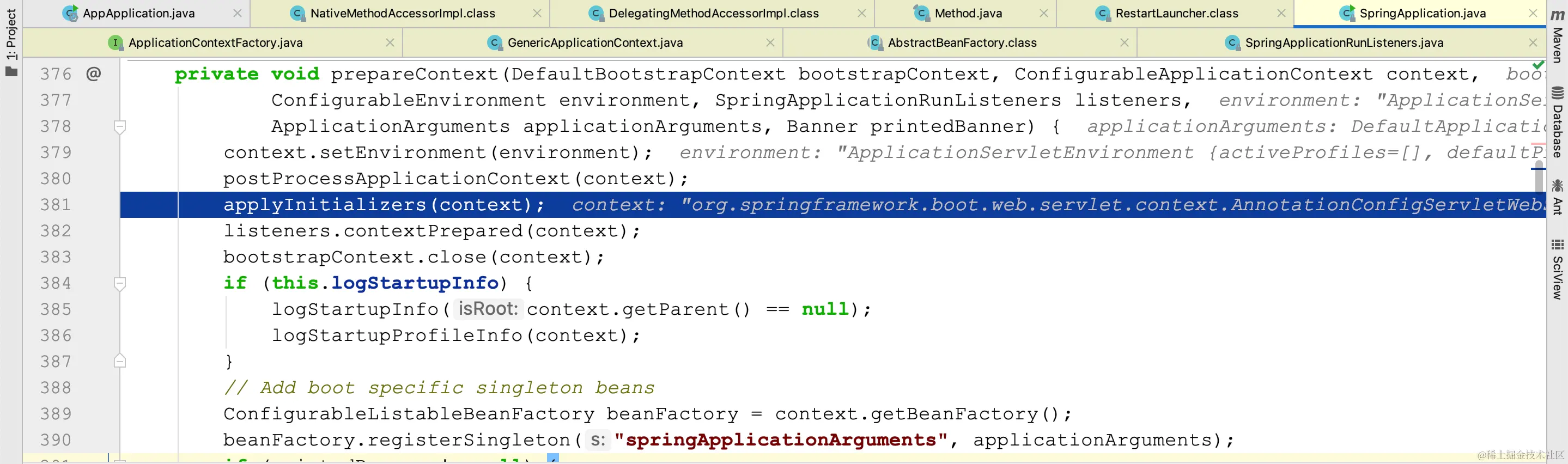Collapse the if block fold at line 384
Image resolution: width=1568 pixels, height=464 pixels.
tap(120, 283)
